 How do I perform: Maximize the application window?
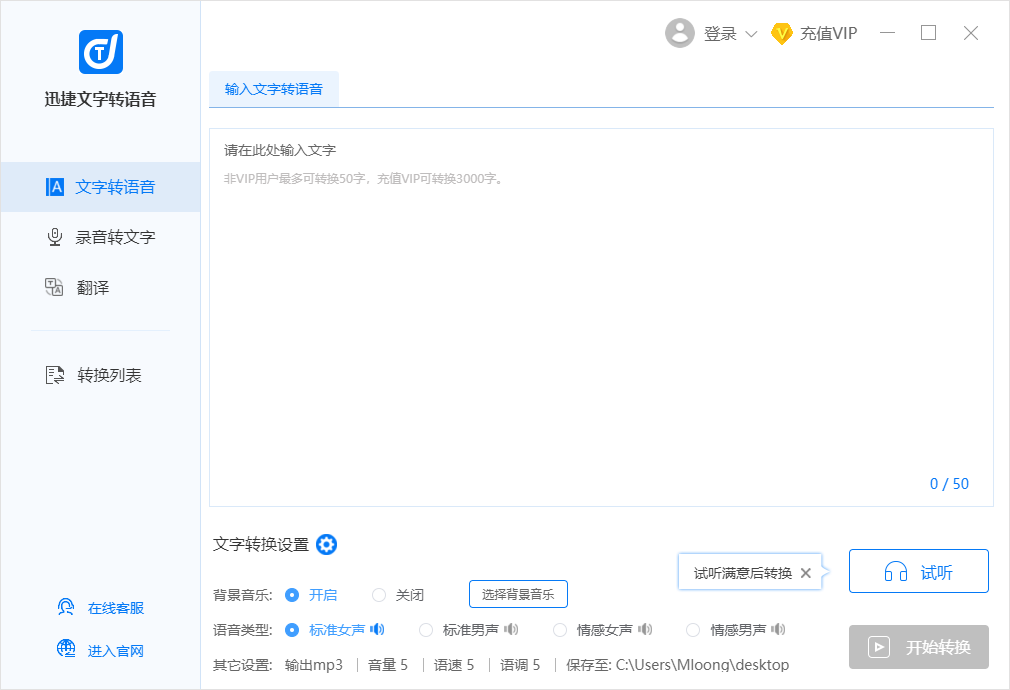928,33
